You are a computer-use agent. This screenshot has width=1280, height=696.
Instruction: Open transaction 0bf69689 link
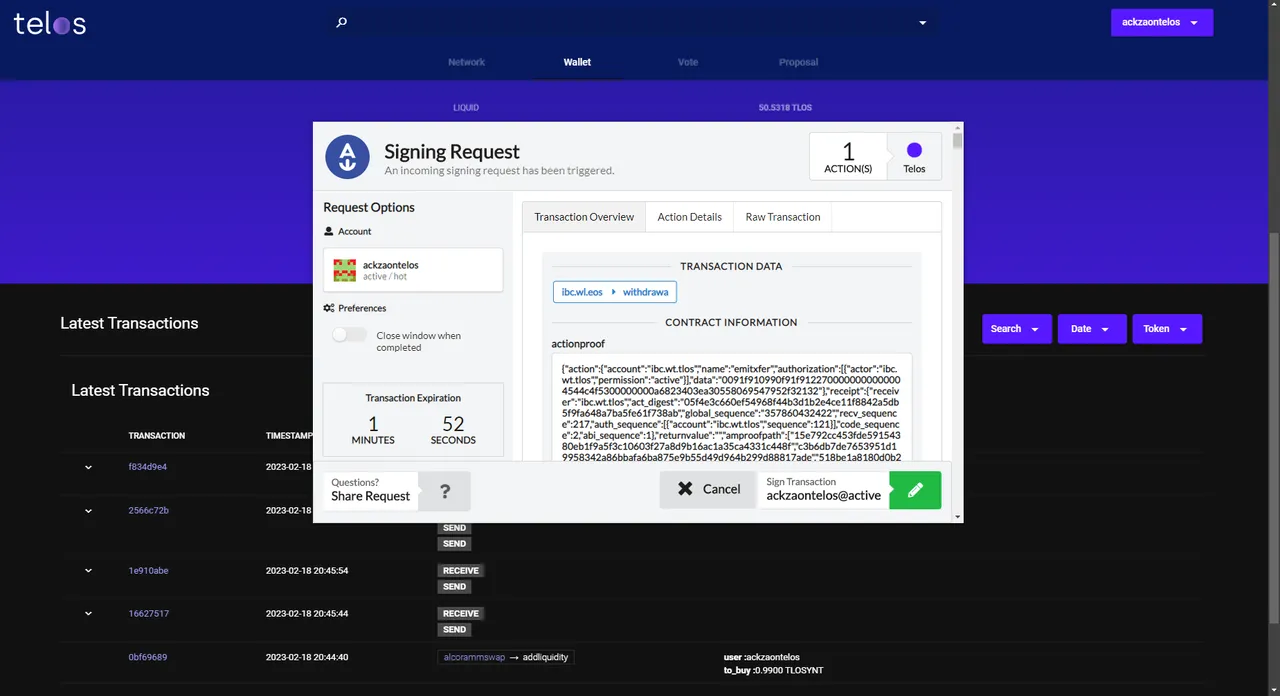pyautogui.click(x=148, y=657)
